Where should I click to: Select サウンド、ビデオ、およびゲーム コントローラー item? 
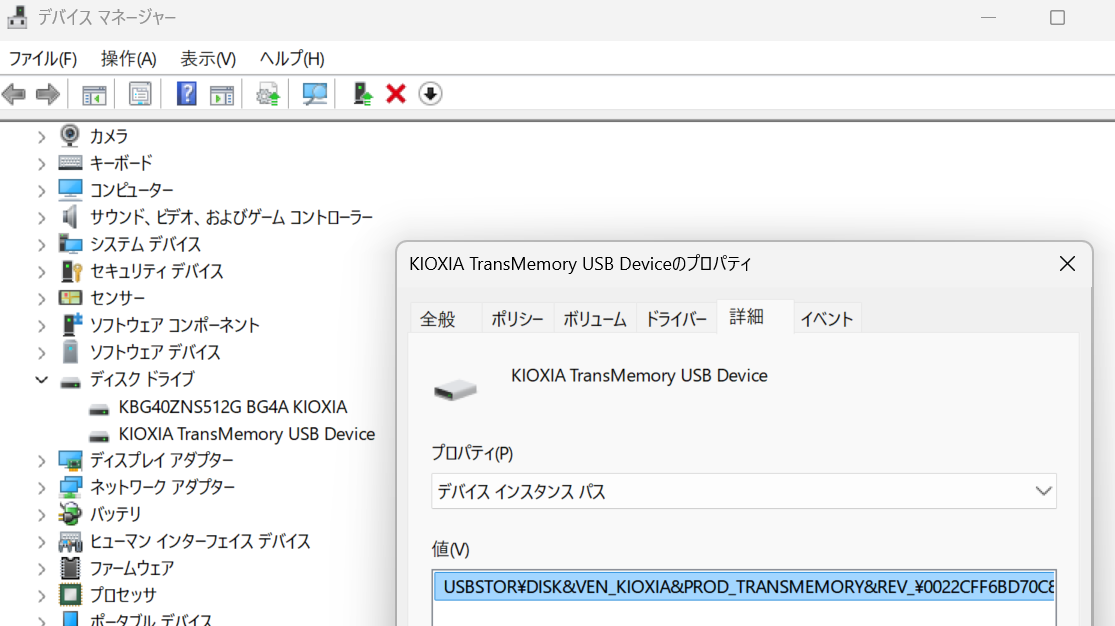point(231,217)
